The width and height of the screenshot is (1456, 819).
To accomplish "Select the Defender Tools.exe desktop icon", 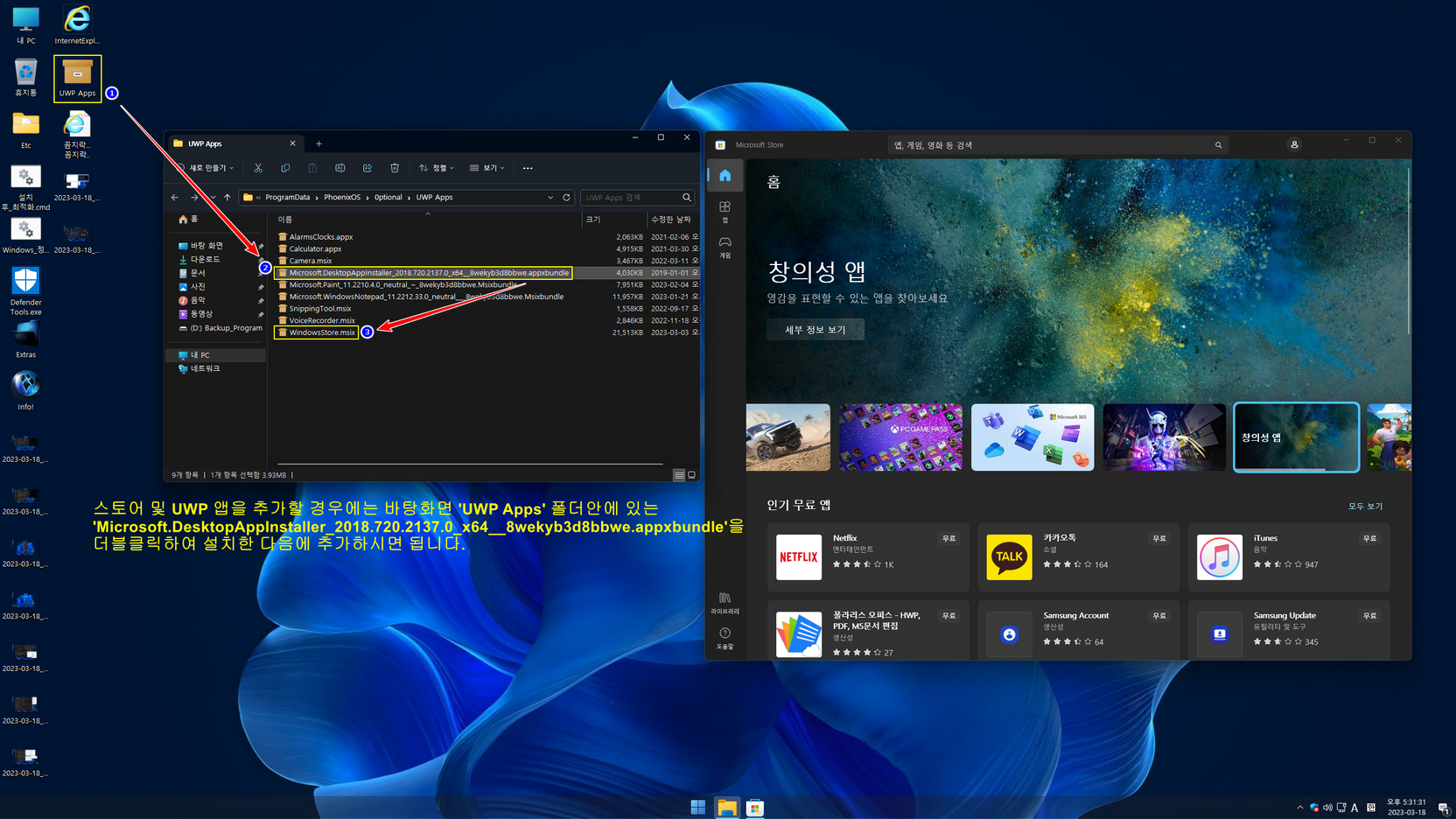I will [x=25, y=291].
